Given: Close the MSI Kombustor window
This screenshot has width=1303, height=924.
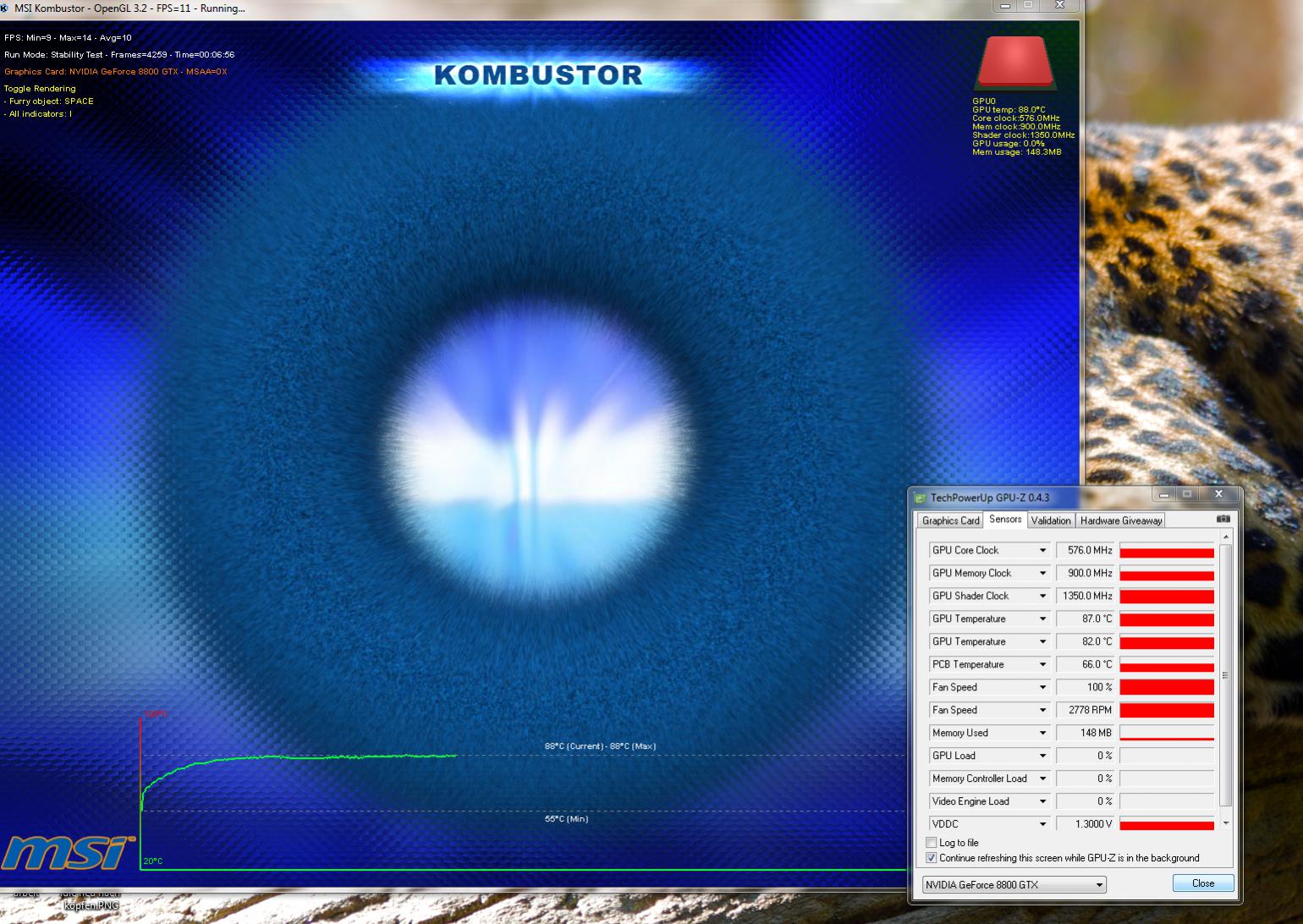Looking at the screenshot, I should click(x=1060, y=5).
